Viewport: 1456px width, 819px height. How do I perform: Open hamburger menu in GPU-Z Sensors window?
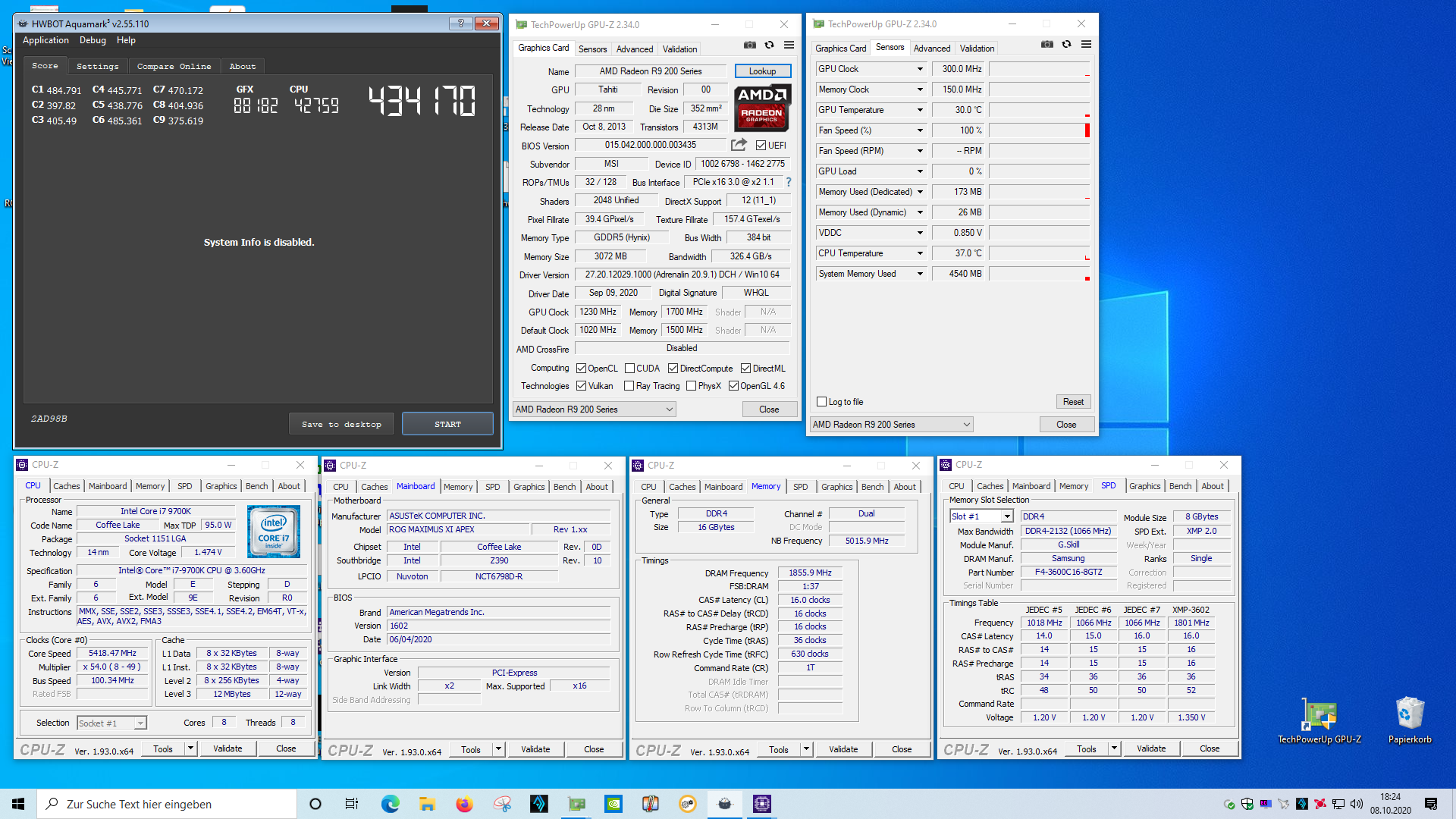pos(1086,45)
